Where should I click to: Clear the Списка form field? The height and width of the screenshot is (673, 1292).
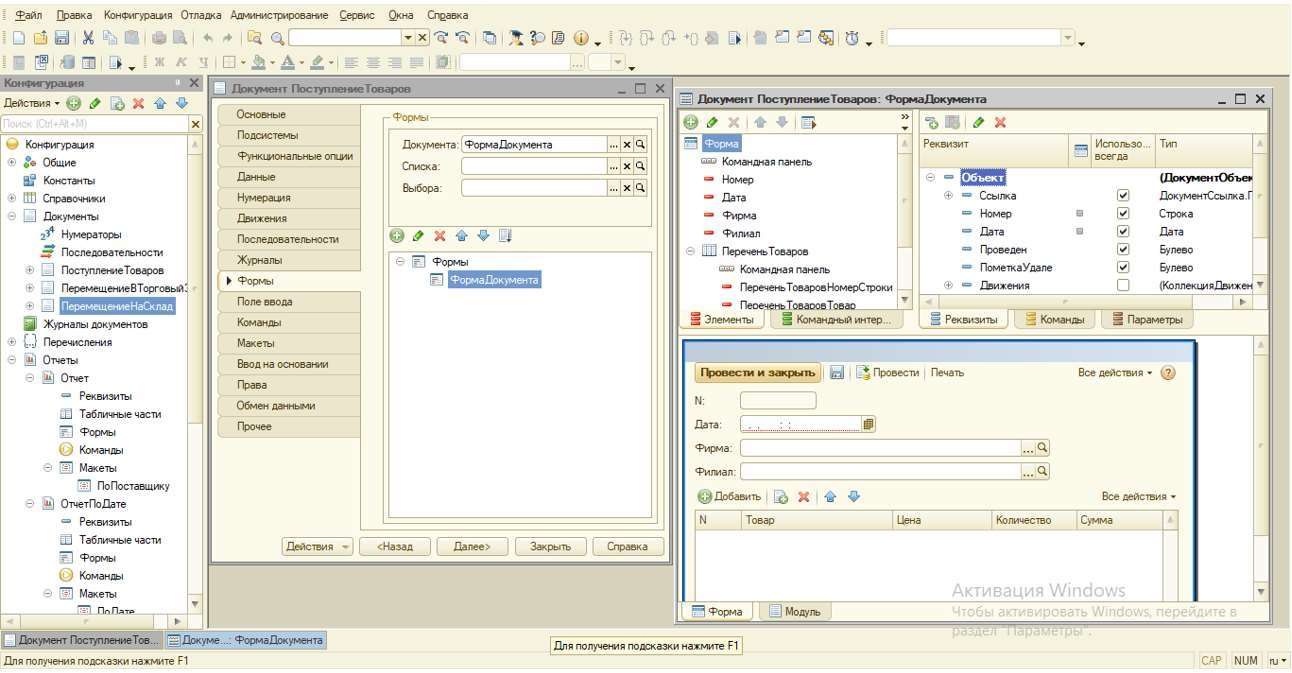tap(627, 166)
